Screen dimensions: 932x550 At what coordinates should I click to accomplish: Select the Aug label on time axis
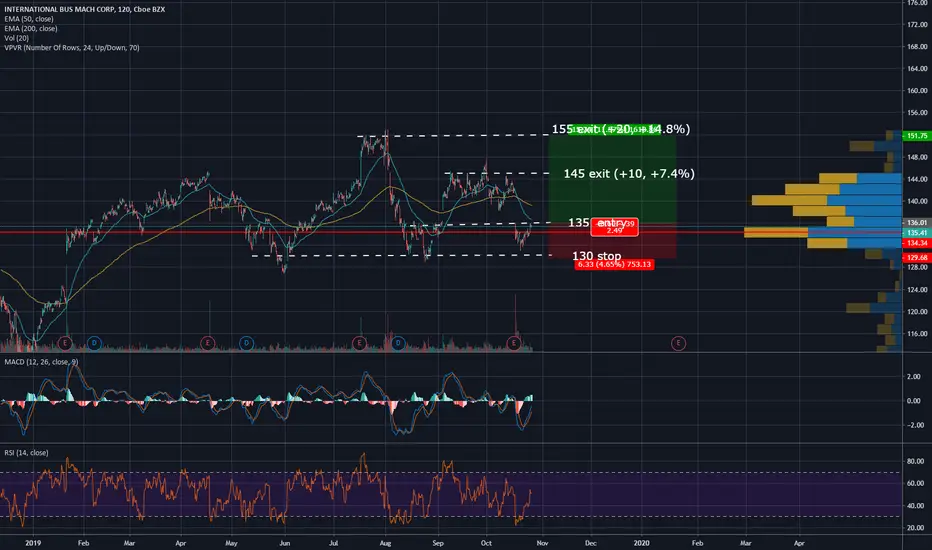pos(385,543)
